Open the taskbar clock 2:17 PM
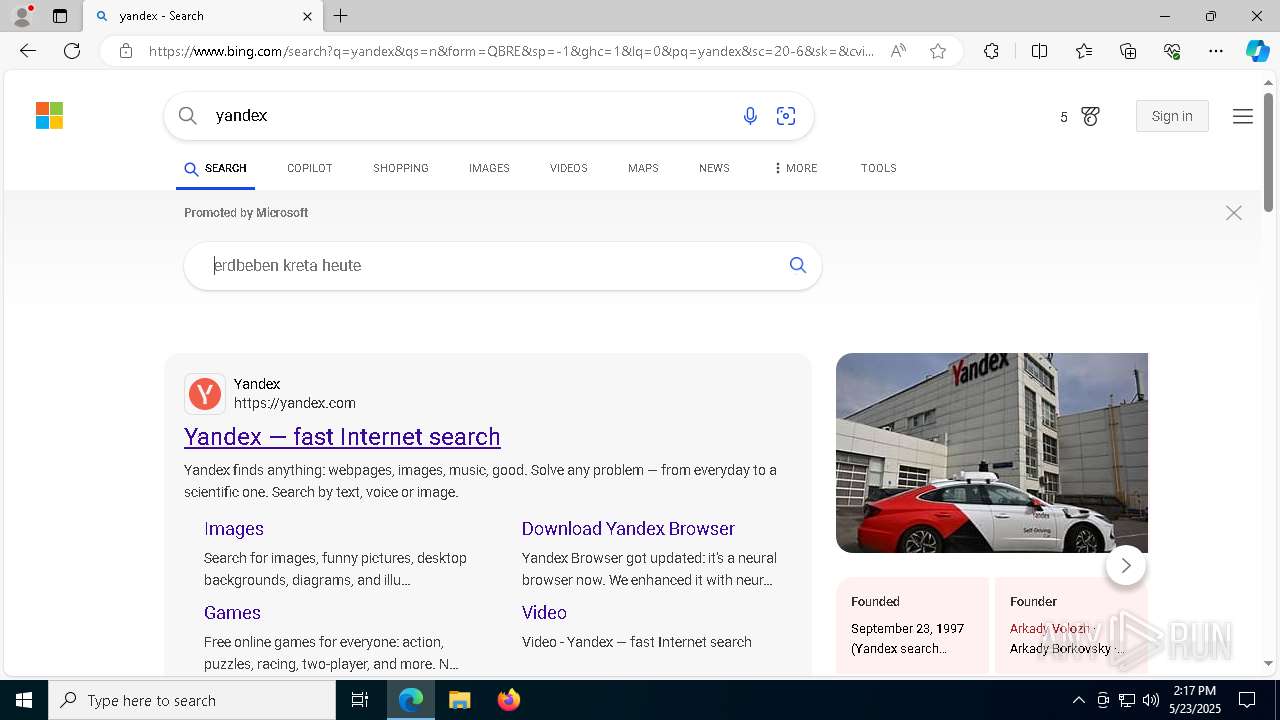The height and width of the screenshot is (720, 1280). coord(1195,700)
